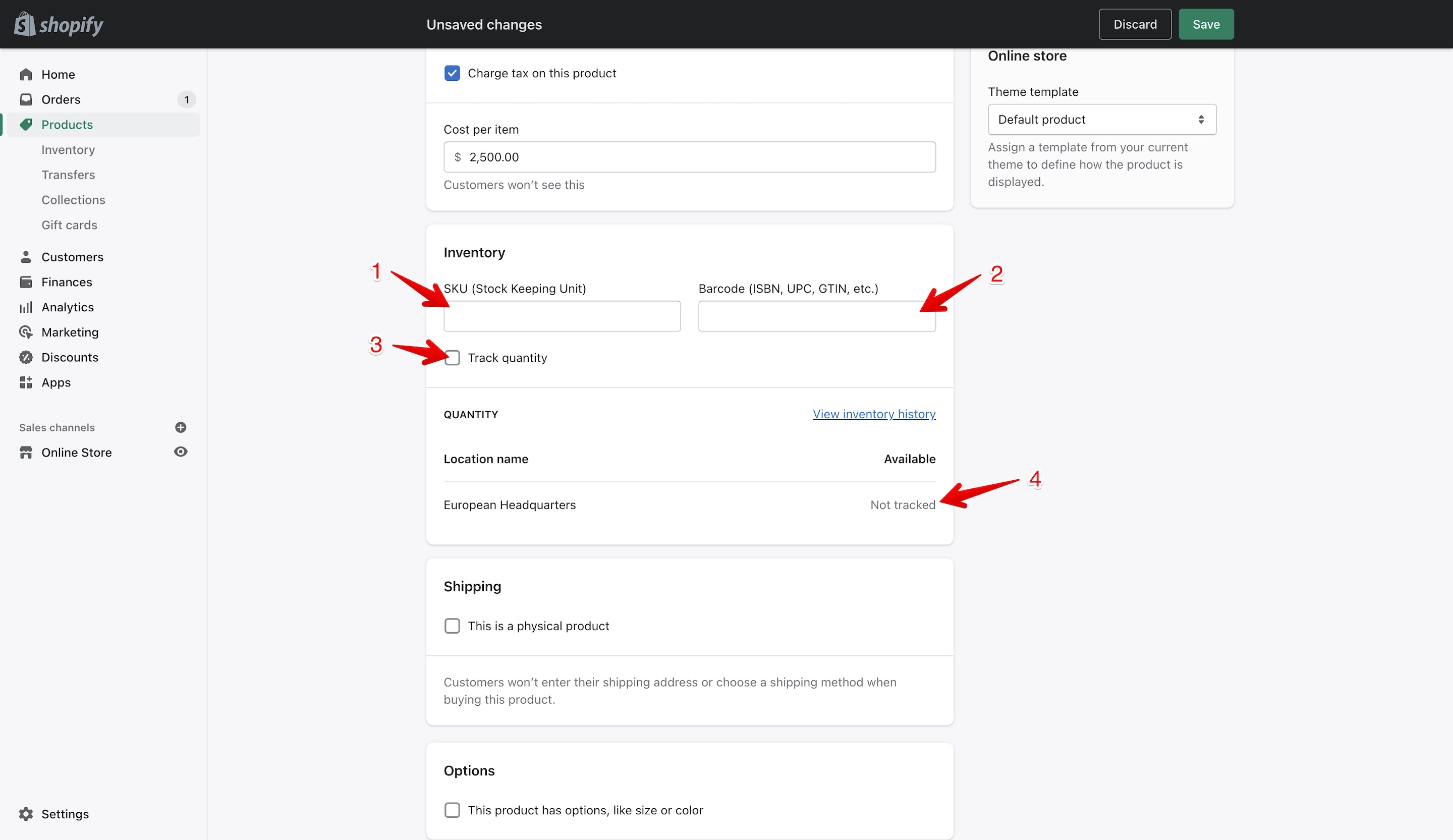Open Transfers submenu item
This screenshot has height=840, width=1453.
pos(68,175)
